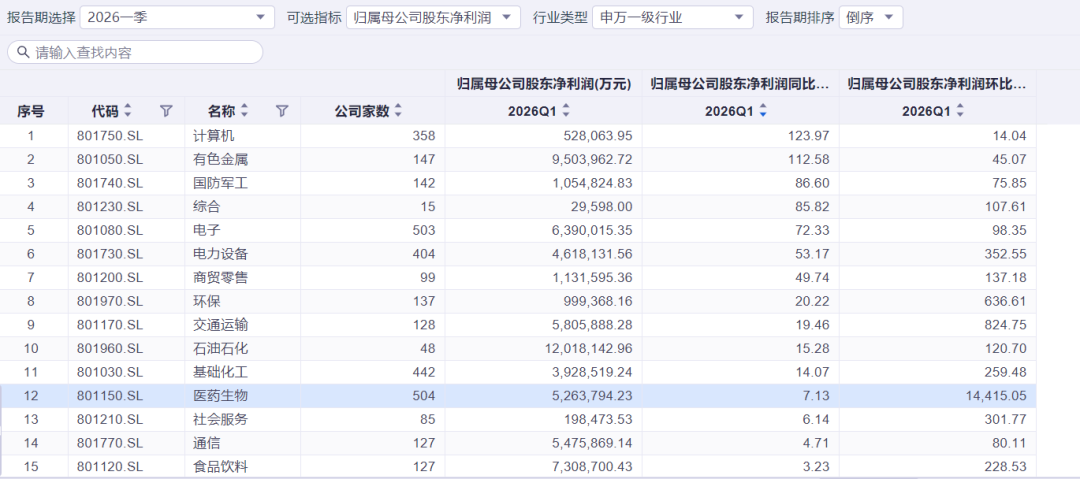Select the 社会服务 row name cell
This screenshot has height=479, width=1080.
[x=242, y=420]
